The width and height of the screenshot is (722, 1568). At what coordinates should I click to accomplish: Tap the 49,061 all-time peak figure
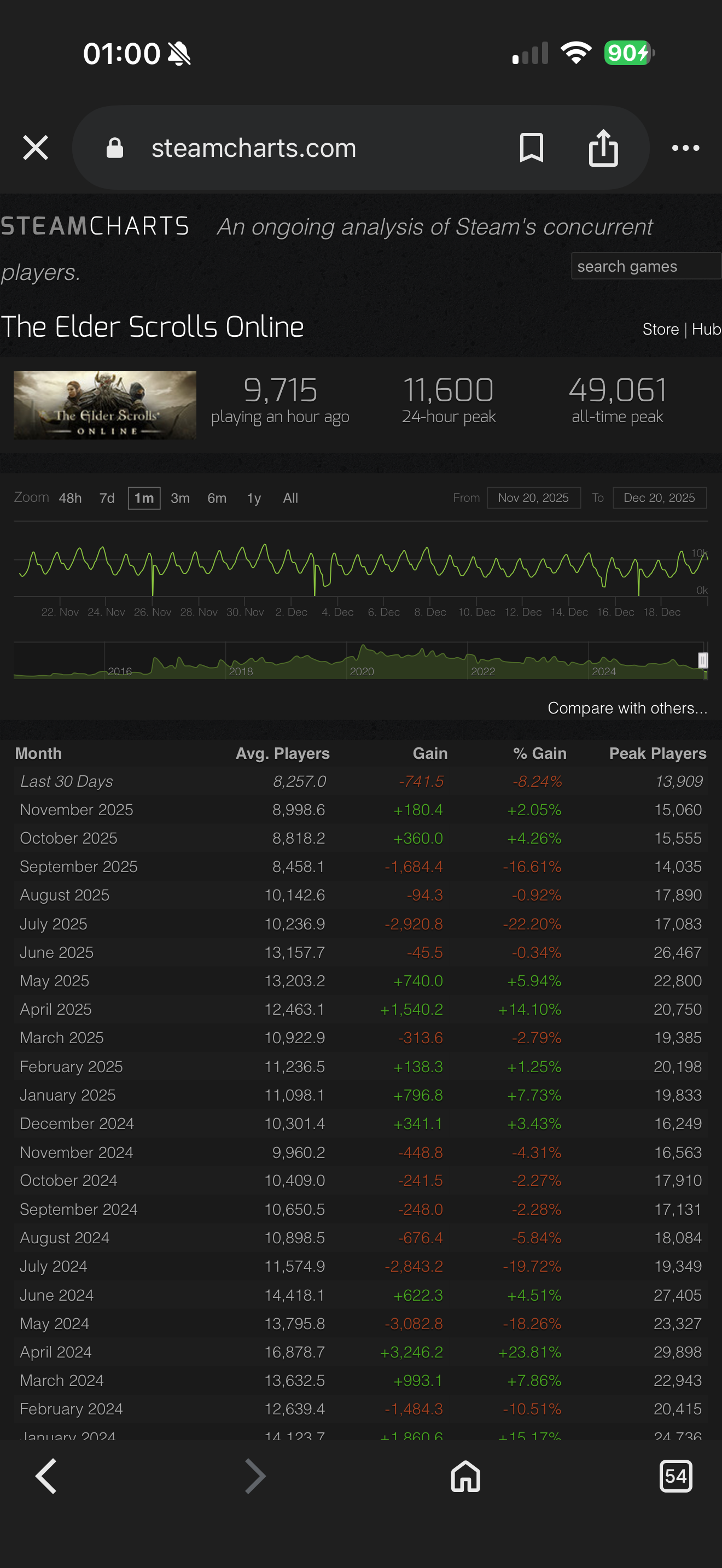(x=618, y=390)
